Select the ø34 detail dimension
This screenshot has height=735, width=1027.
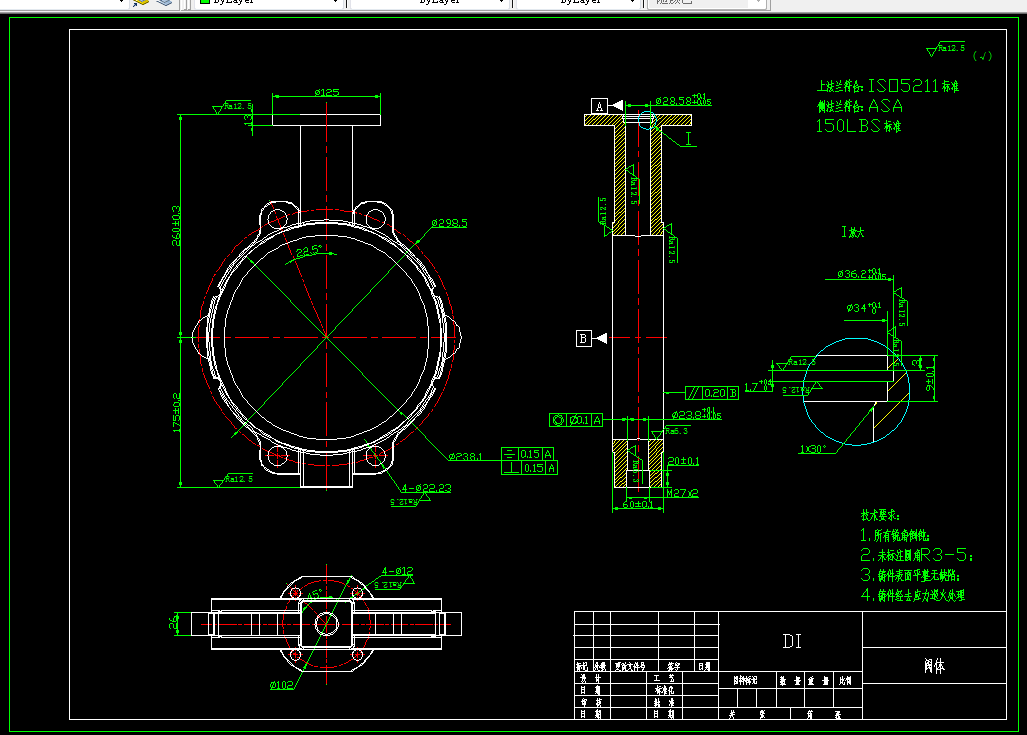coord(864,307)
